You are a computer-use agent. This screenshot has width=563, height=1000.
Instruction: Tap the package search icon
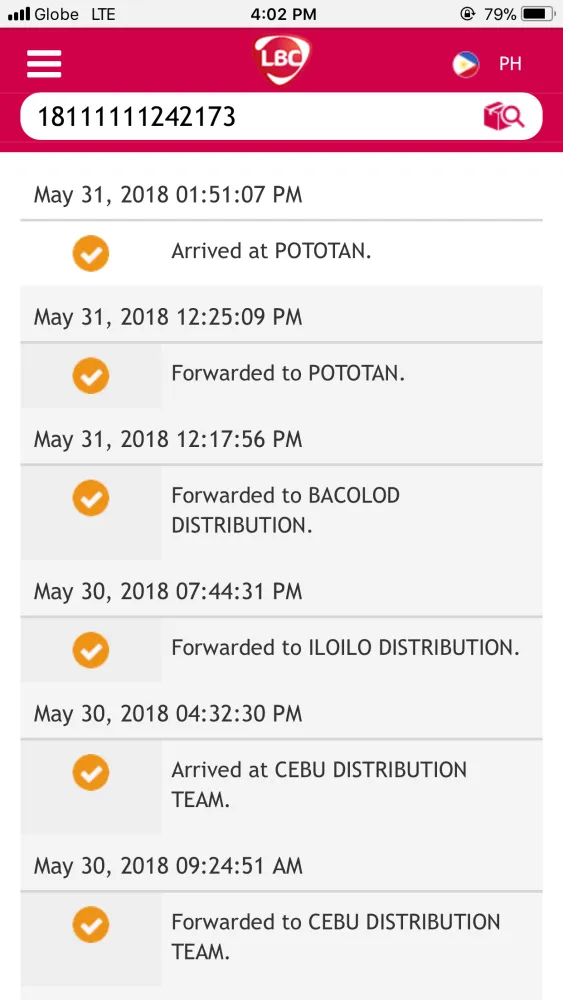pyautogui.click(x=504, y=117)
